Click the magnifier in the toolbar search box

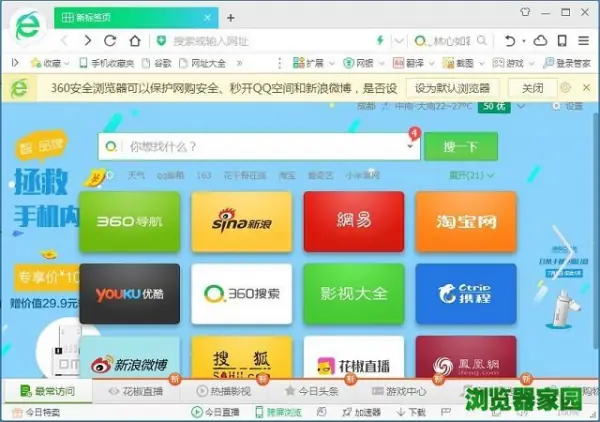482,40
